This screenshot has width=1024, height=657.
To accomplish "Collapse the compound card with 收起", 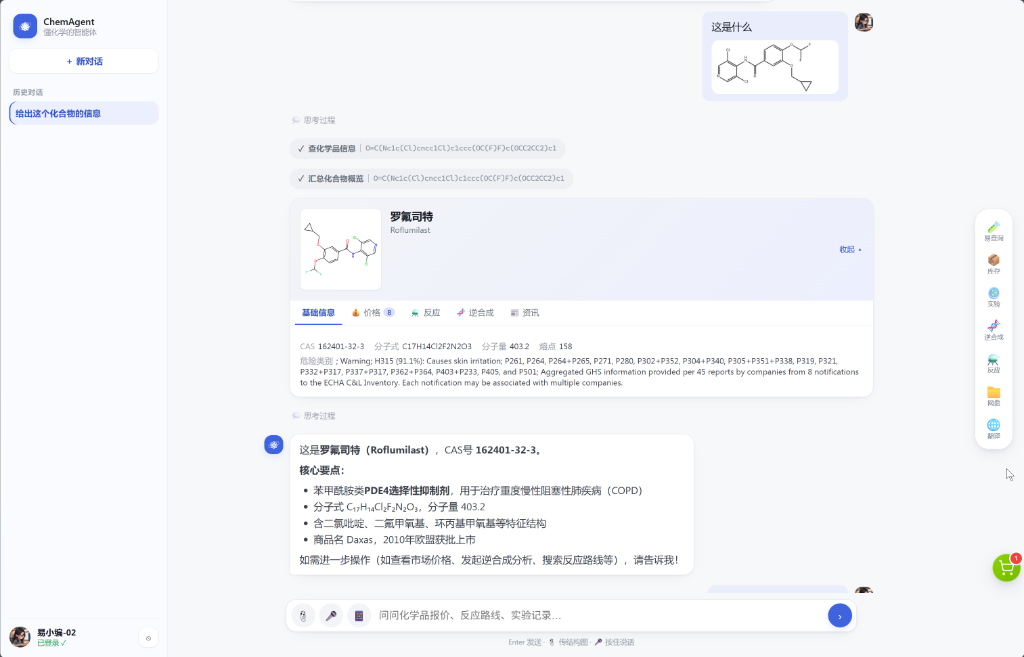I will [850, 249].
